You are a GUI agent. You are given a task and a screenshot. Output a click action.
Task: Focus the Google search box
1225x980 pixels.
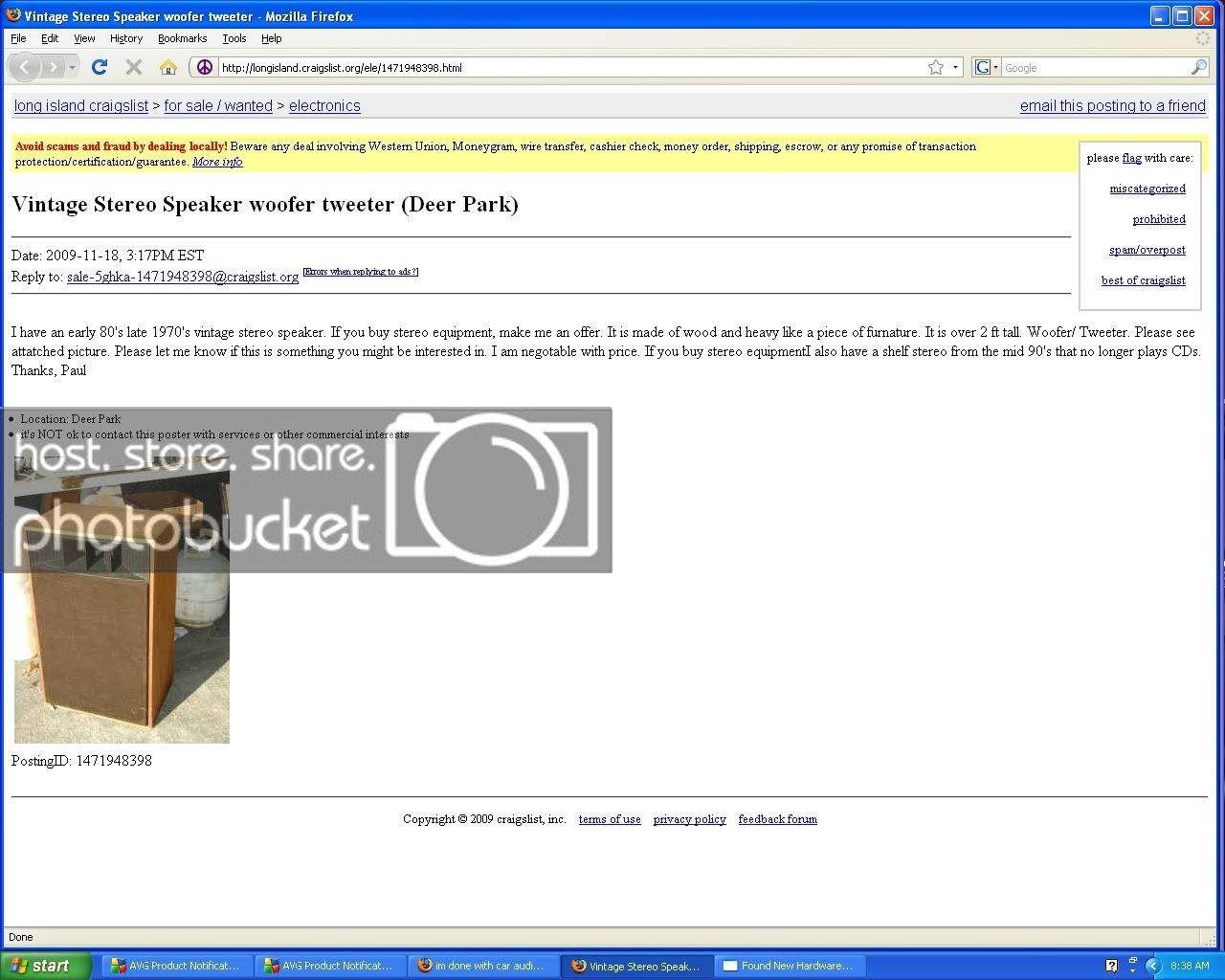1095,68
